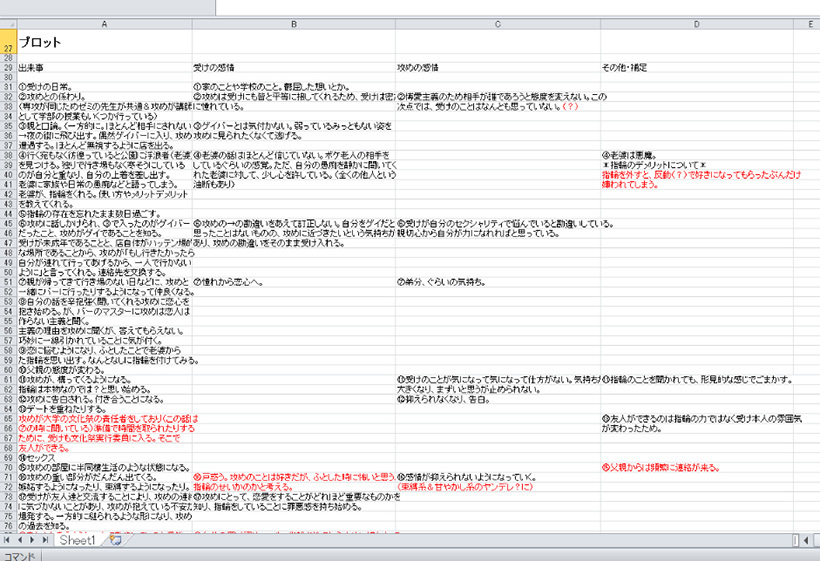Select cell ⑩父親の態度が変わる。
Image resolution: width=820 pixels, height=561 pixels.
[x=105, y=370]
